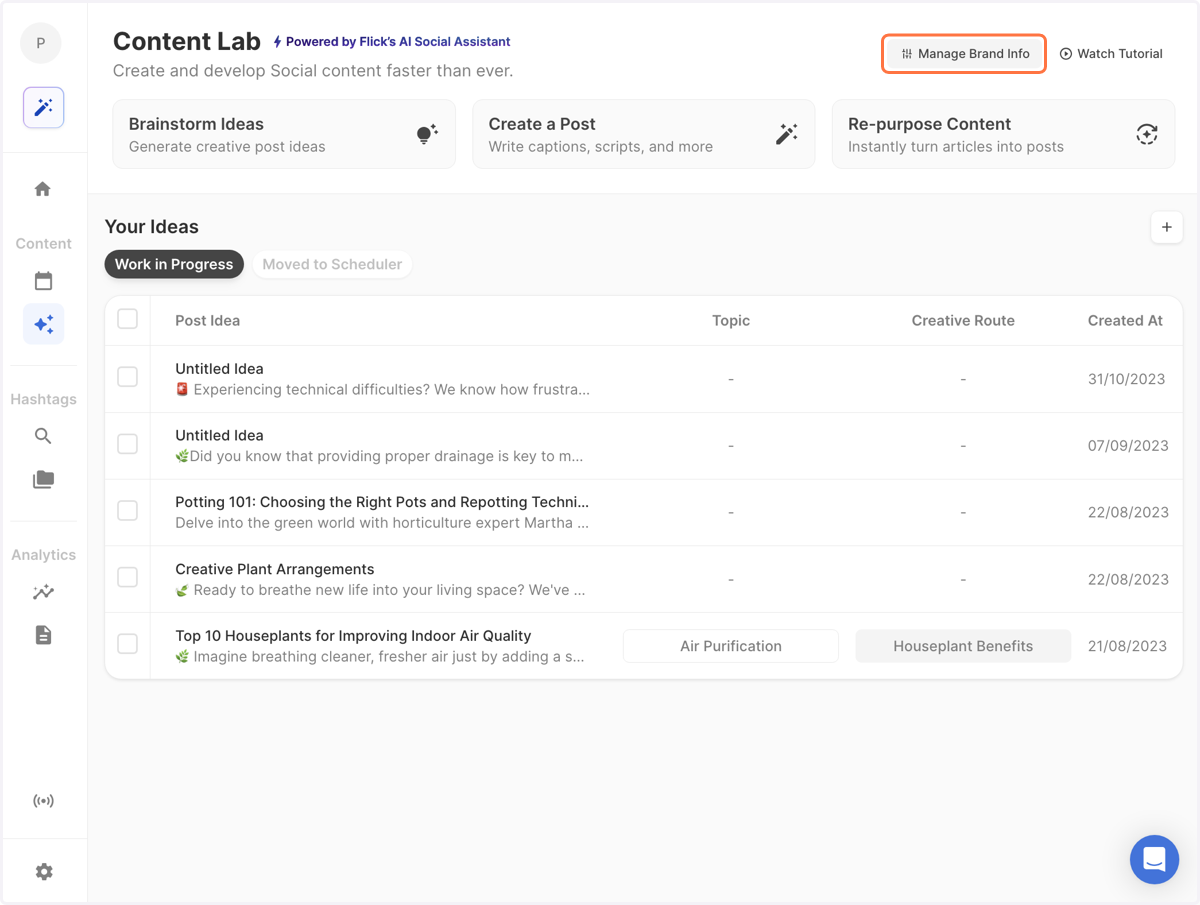Go to the Home icon
1200x905 pixels.
coord(43,189)
